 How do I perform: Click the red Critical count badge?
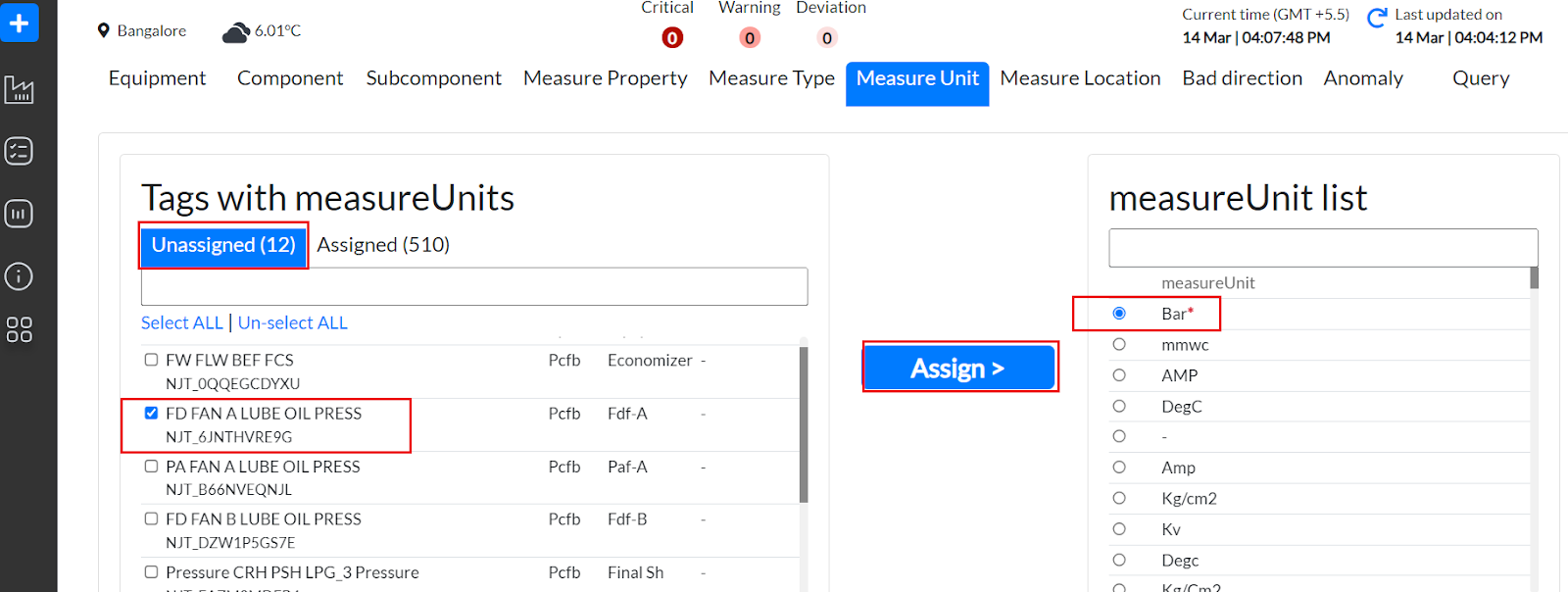672,38
